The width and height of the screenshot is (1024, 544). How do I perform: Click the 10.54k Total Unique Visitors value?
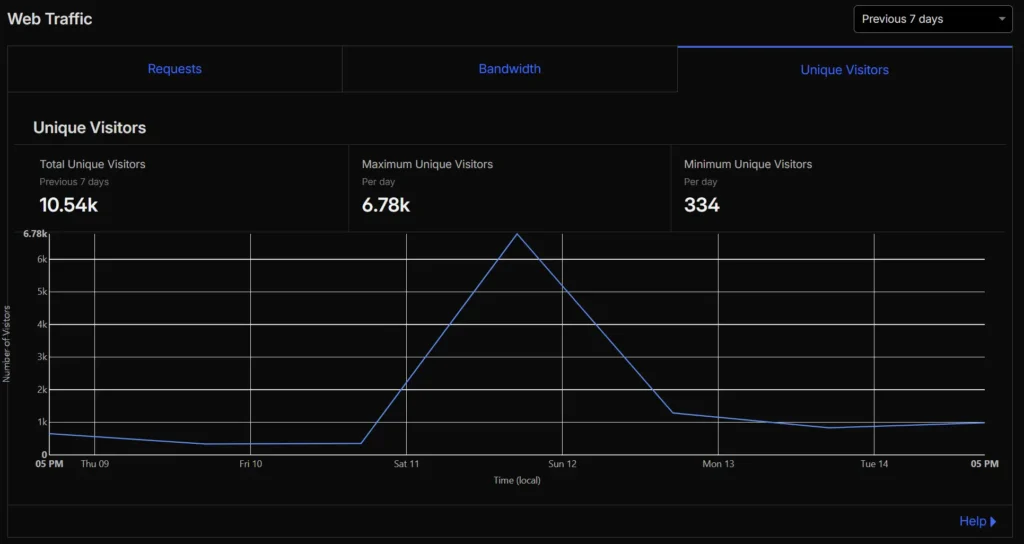(68, 205)
